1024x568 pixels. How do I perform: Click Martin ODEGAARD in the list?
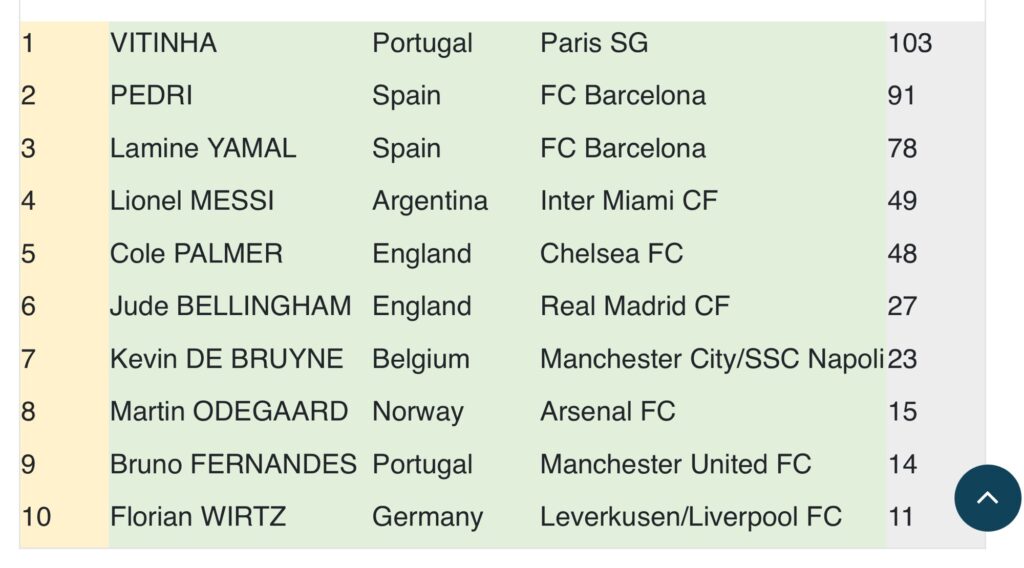coord(229,412)
